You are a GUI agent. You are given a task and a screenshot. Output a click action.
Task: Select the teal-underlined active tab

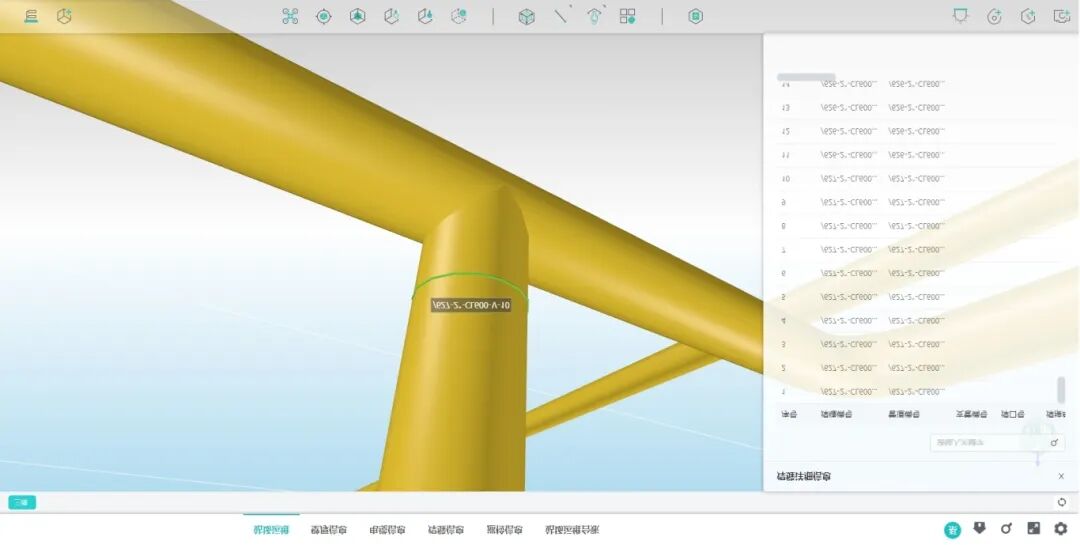271,530
